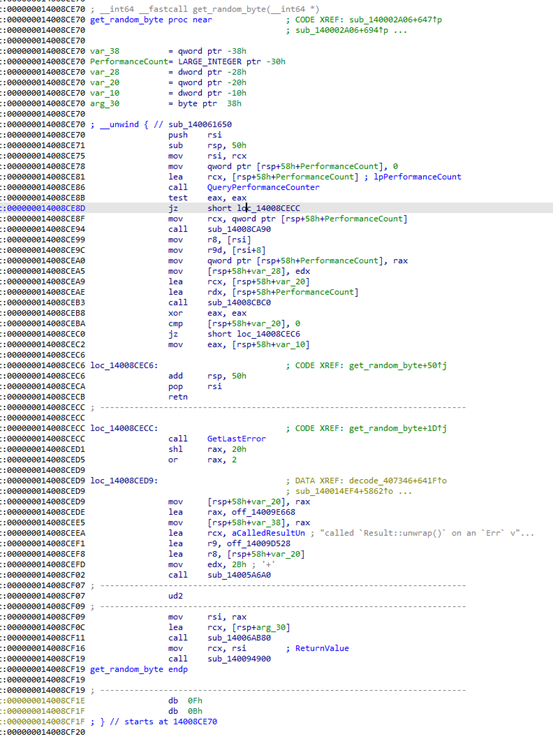Click sub_14005A6A0 call target
Viewport: 554px width, 740px height.
(x=239, y=575)
